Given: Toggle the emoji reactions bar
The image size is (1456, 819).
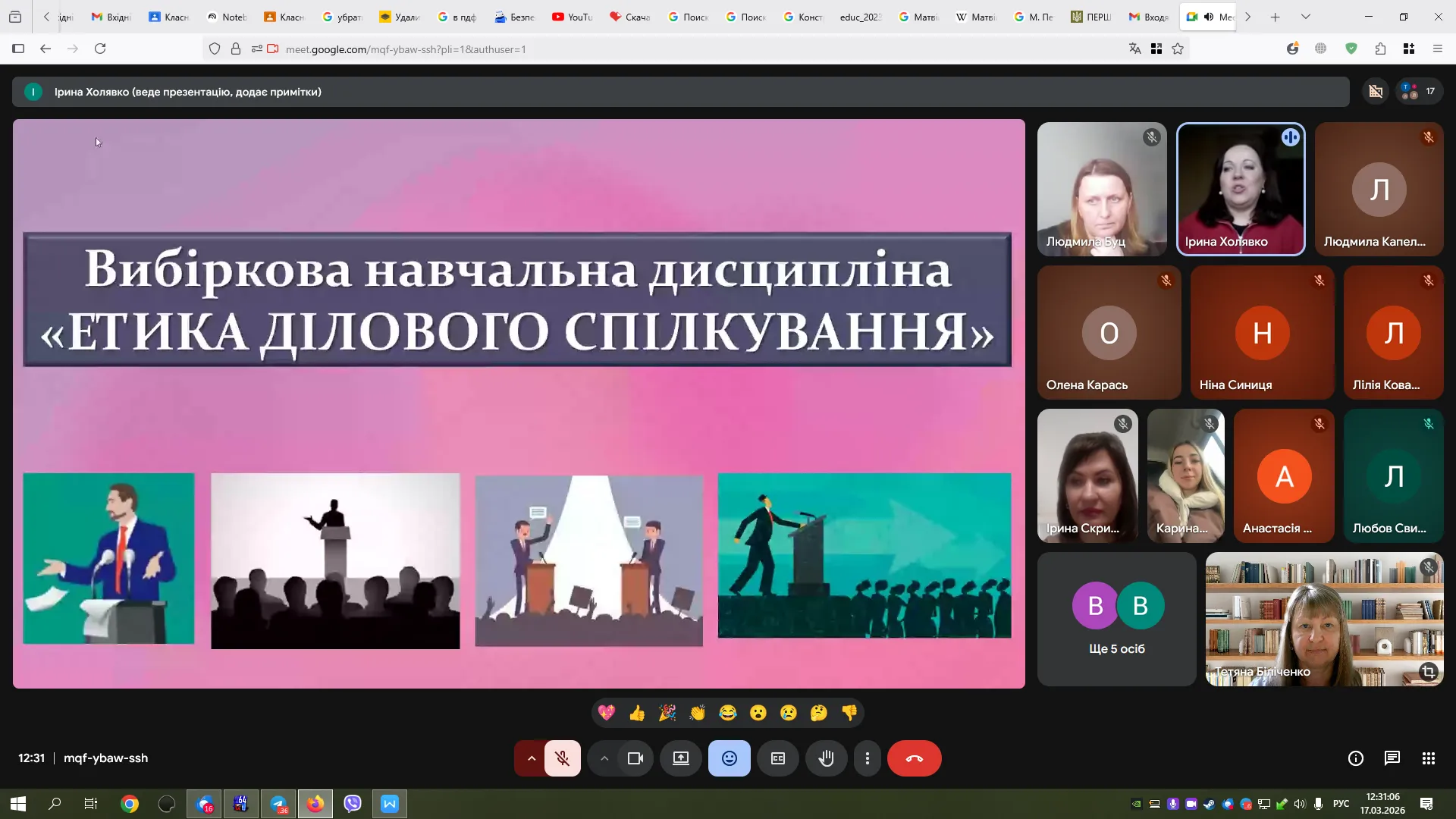Looking at the screenshot, I should pyautogui.click(x=729, y=758).
